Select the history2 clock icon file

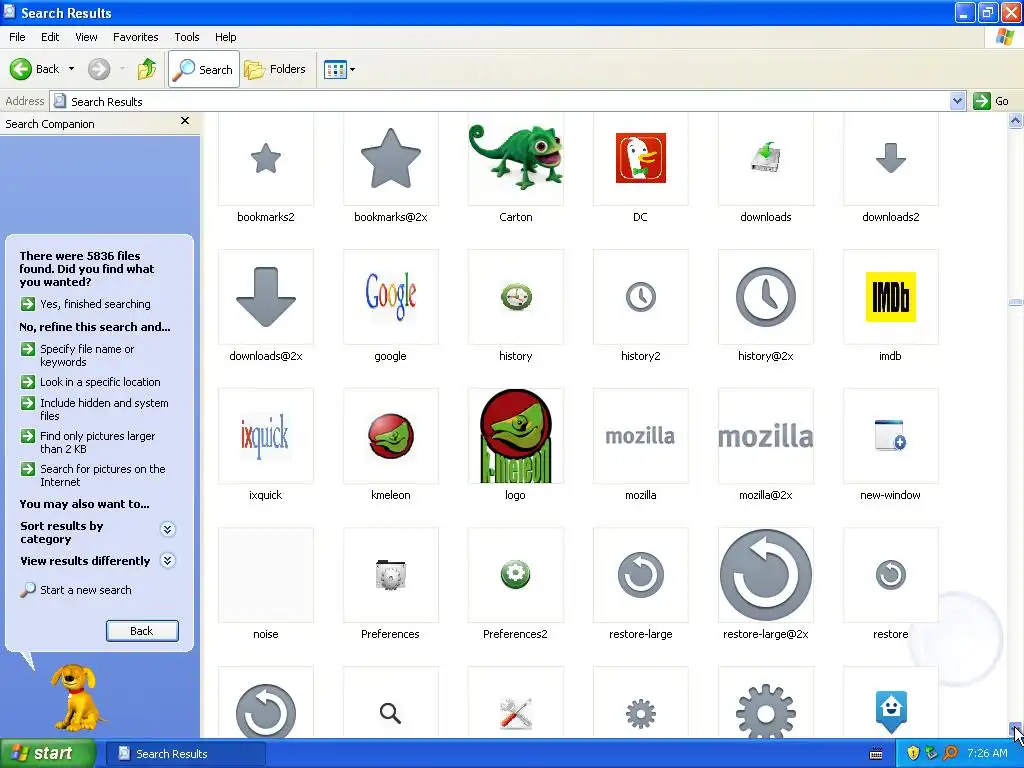tap(641, 297)
